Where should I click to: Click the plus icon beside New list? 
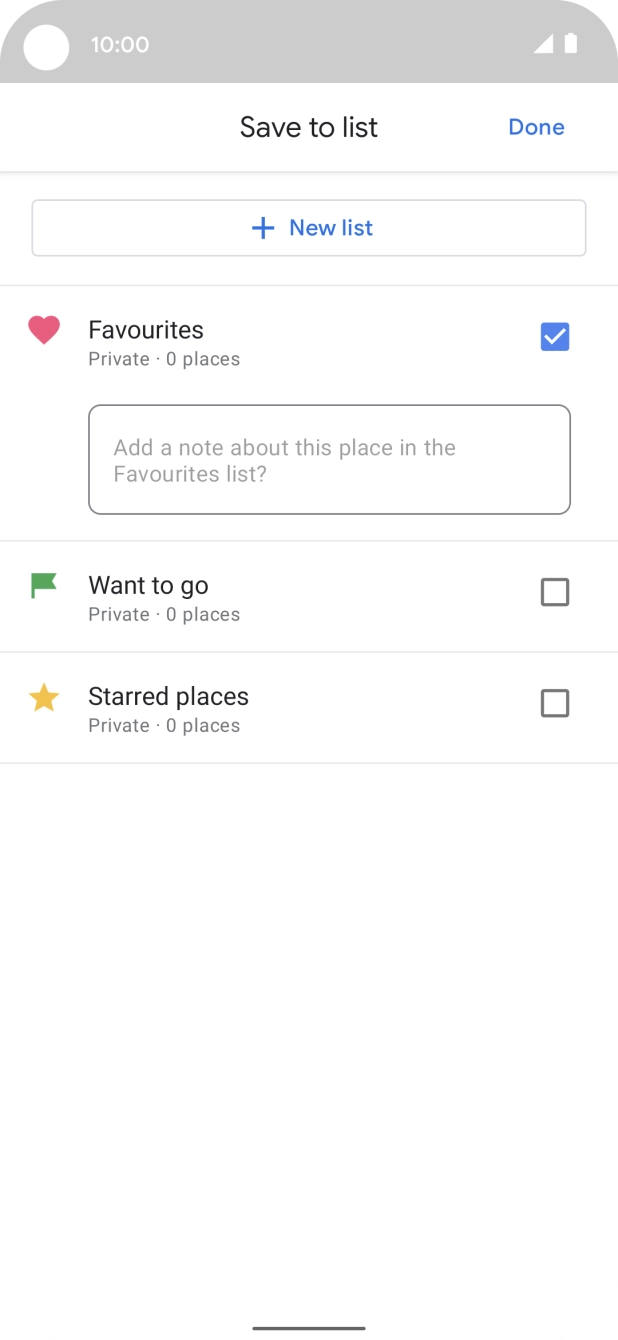click(263, 229)
